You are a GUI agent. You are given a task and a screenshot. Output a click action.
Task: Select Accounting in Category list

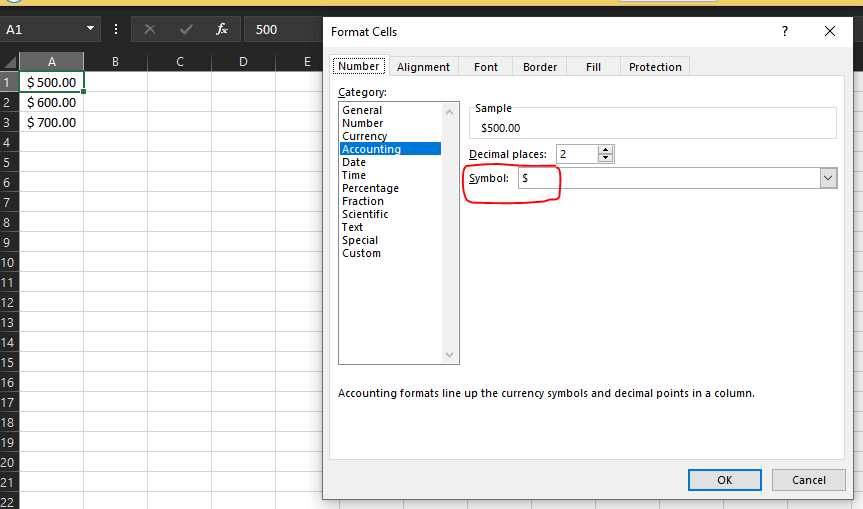click(390, 149)
